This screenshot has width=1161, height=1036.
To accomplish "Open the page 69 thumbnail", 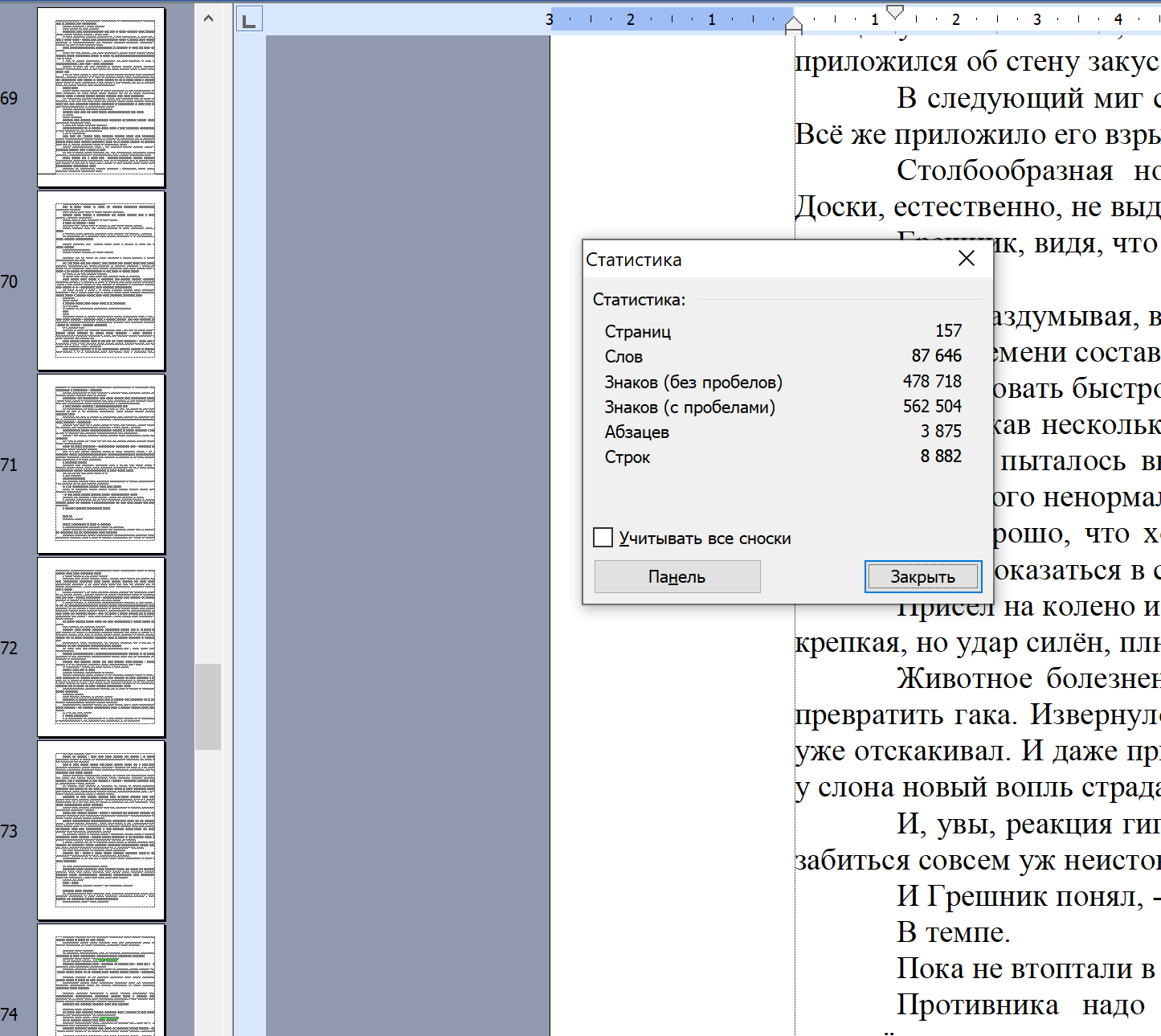I will pos(101,97).
